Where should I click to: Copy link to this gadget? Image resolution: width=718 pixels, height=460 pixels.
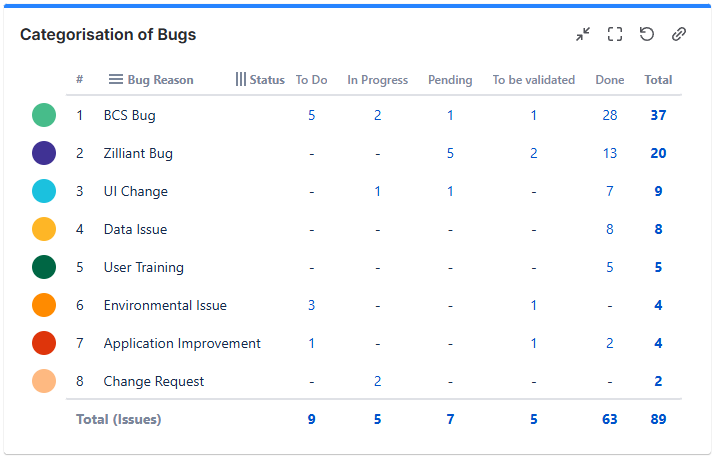coord(679,34)
